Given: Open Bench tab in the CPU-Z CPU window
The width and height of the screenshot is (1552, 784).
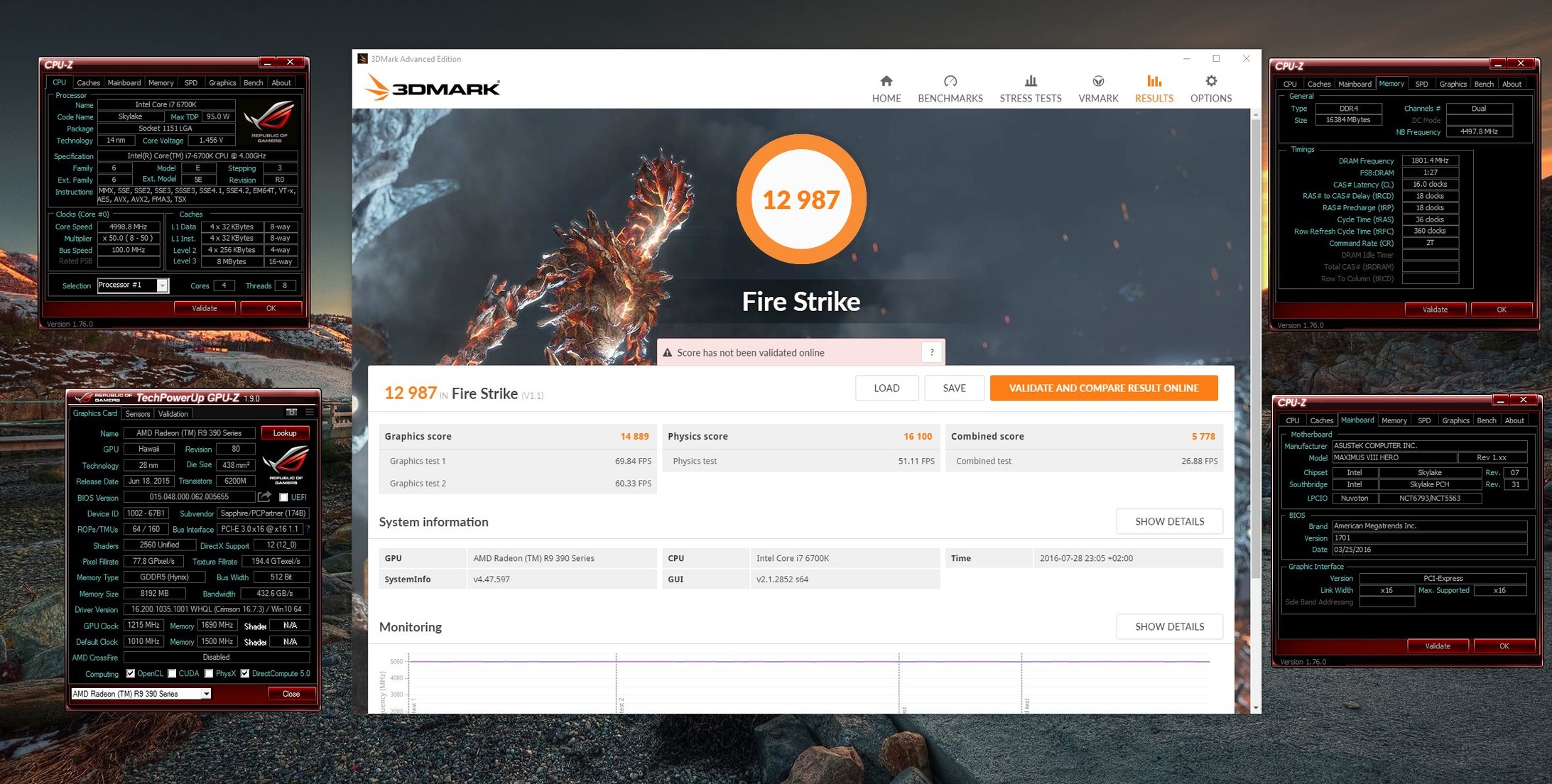Looking at the screenshot, I should tap(254, 83).
